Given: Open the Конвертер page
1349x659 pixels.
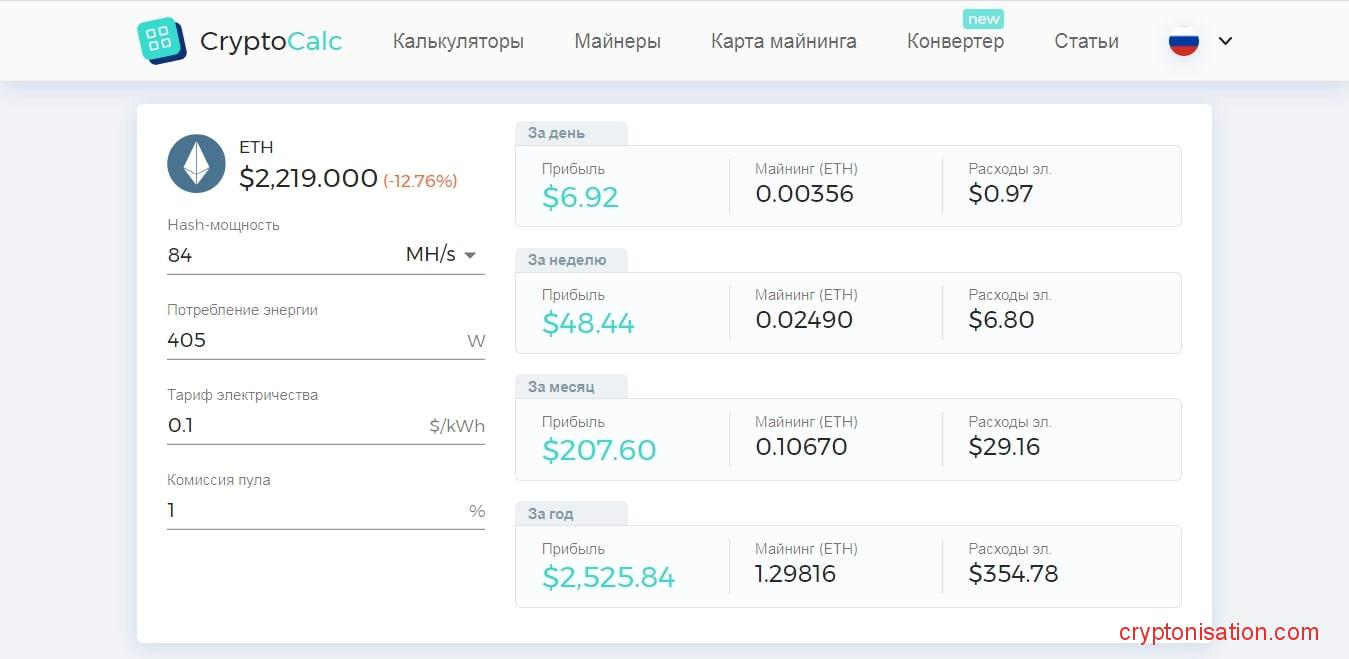Looking at the screenshot, I should coord(955,41).
